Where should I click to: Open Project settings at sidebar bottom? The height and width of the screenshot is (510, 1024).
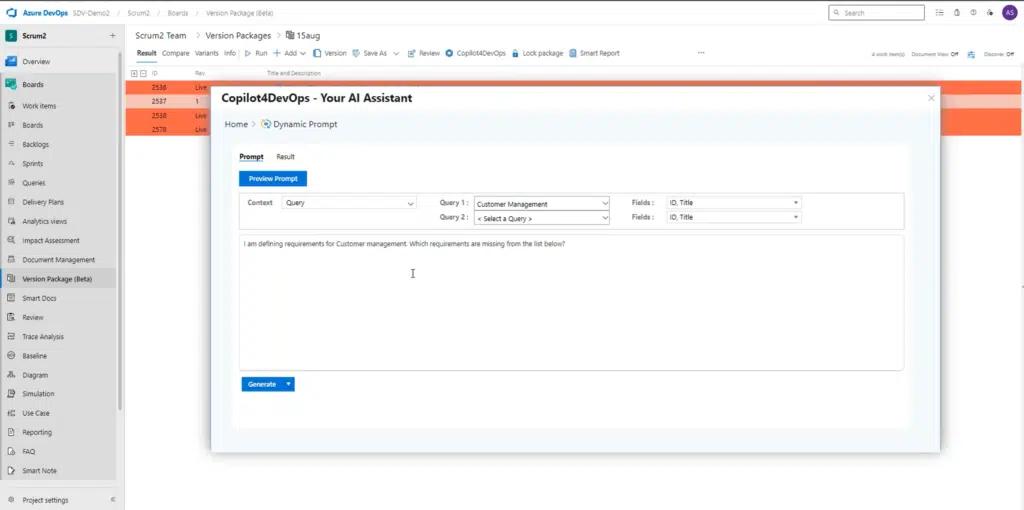(45, 500)
